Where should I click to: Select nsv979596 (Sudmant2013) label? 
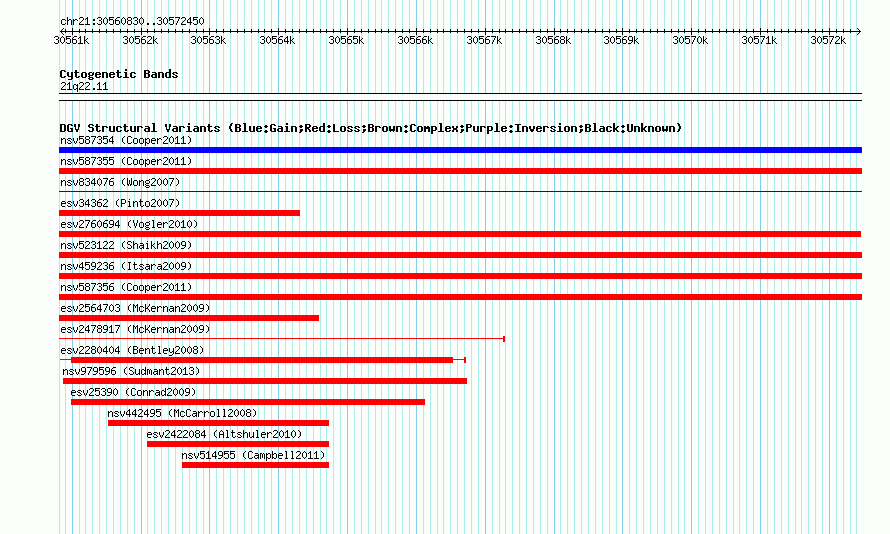pos(131,371)
